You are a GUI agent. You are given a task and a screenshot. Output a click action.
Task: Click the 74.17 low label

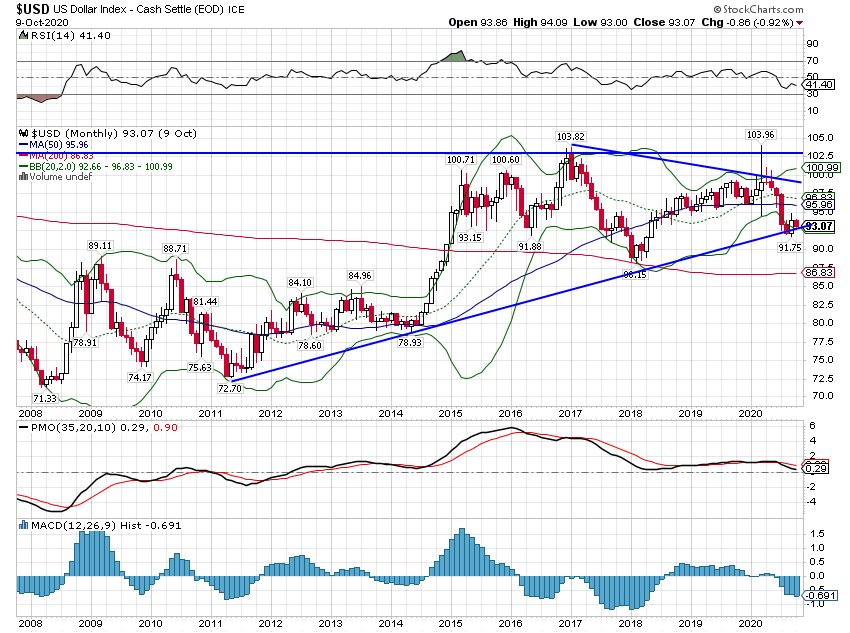pos(140,377)
